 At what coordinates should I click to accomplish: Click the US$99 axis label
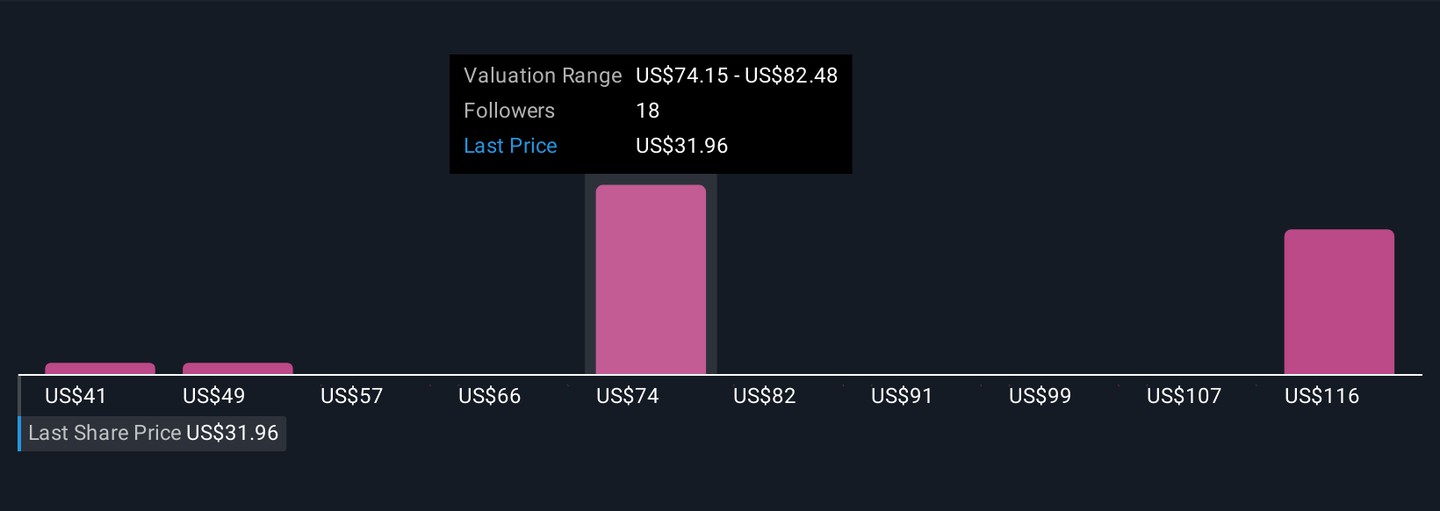[1040, 396]
